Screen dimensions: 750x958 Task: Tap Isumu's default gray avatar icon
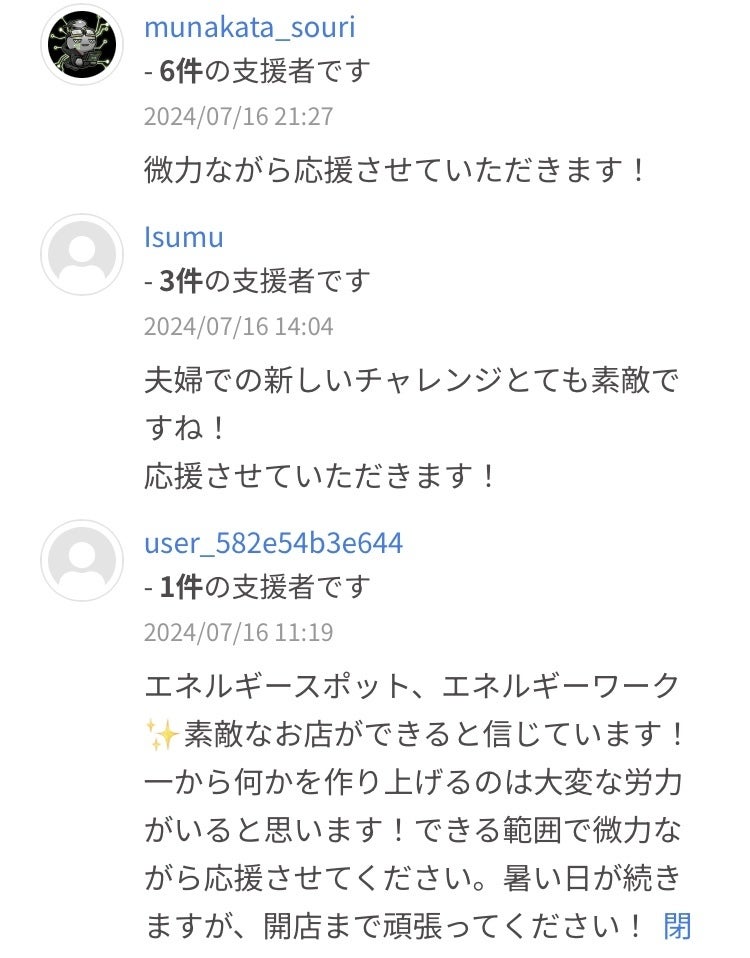point(82,254)
